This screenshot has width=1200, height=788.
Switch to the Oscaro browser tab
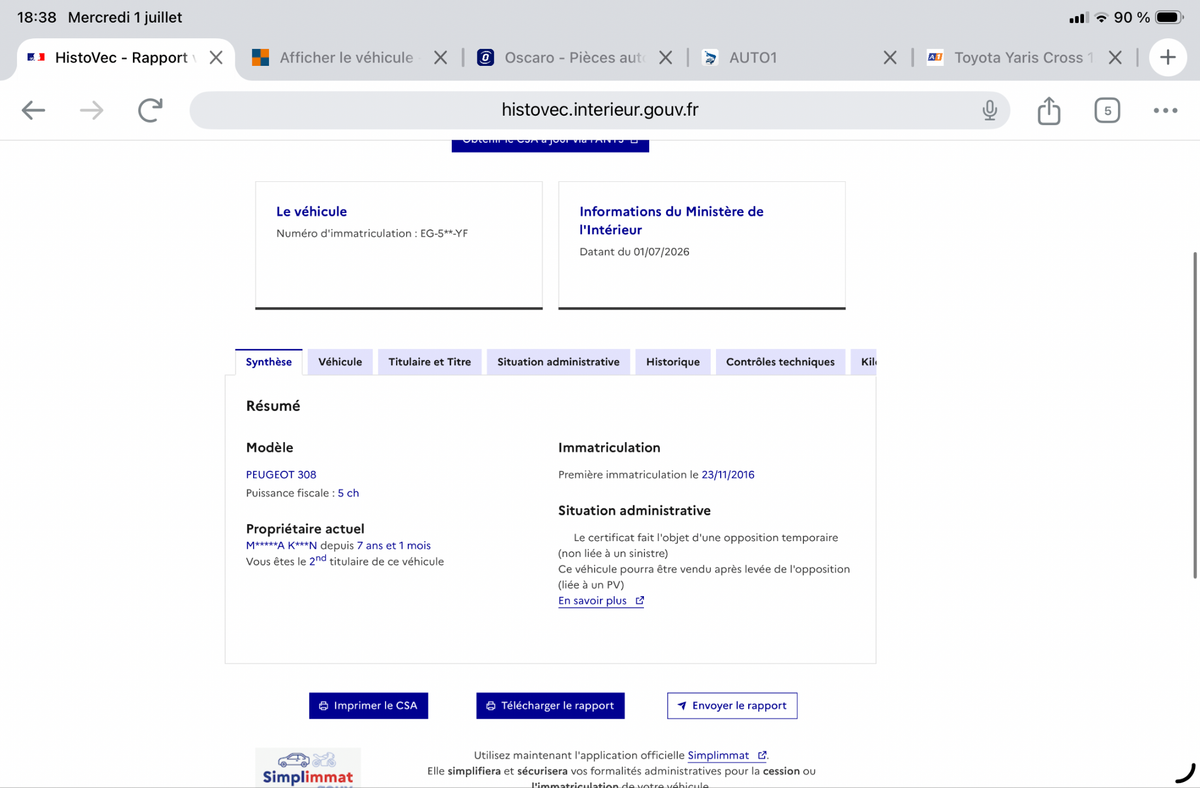563,58
